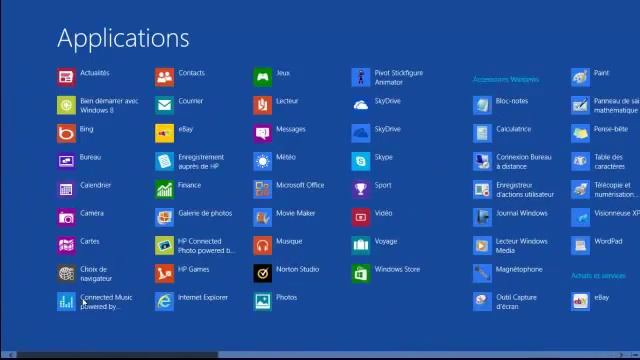Click the Accessoires Windows group heading
Viewport: 640px width, 360px height.
pyautogui.click(x=506, y=79)
